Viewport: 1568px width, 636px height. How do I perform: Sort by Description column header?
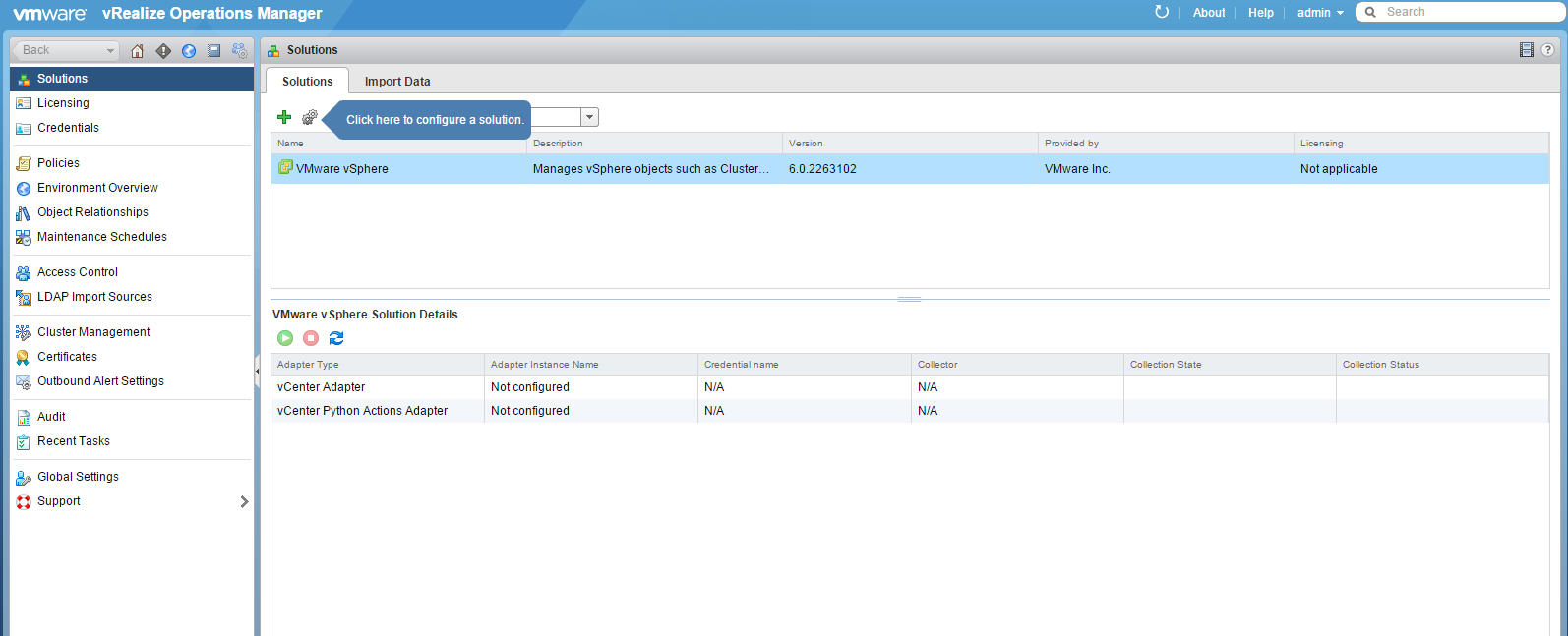pos(654,144)
